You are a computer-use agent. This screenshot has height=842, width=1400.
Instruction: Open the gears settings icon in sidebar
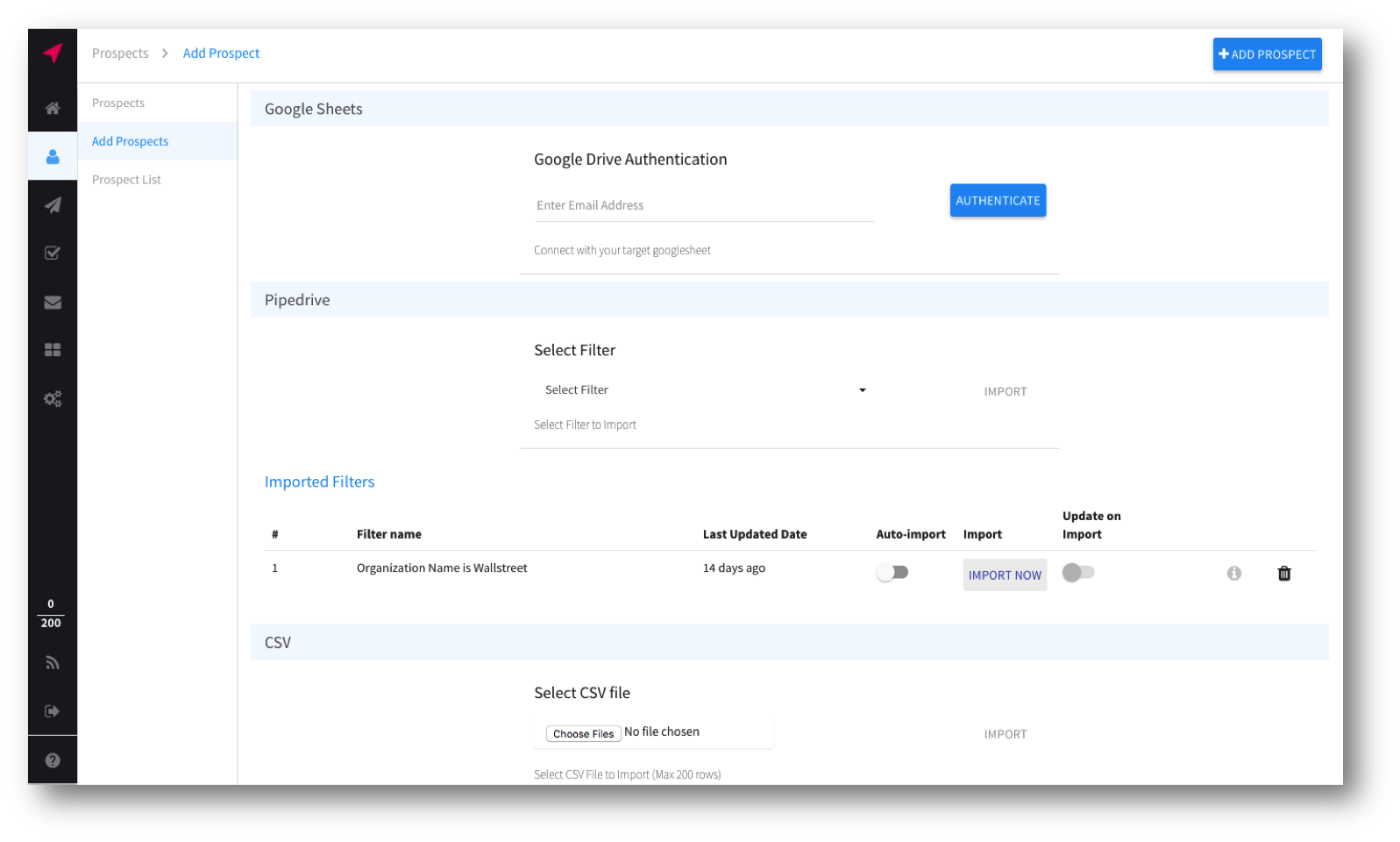point(53,399)
